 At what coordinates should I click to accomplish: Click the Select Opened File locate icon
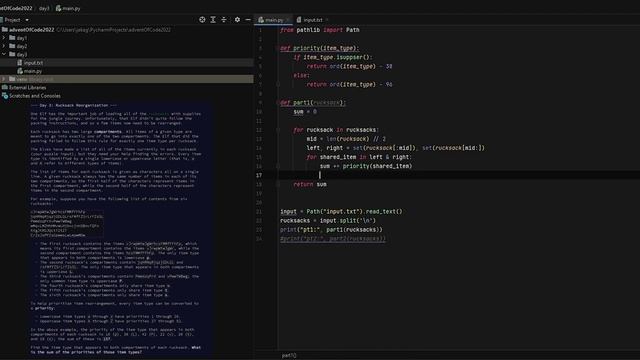click(202, 20)
